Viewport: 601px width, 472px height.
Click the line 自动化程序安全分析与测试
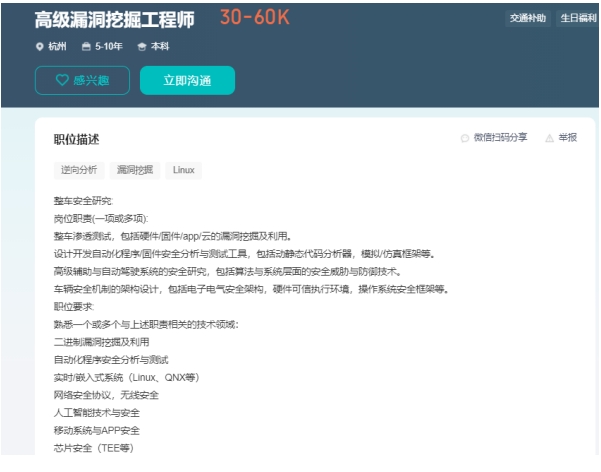coord(111,360)
